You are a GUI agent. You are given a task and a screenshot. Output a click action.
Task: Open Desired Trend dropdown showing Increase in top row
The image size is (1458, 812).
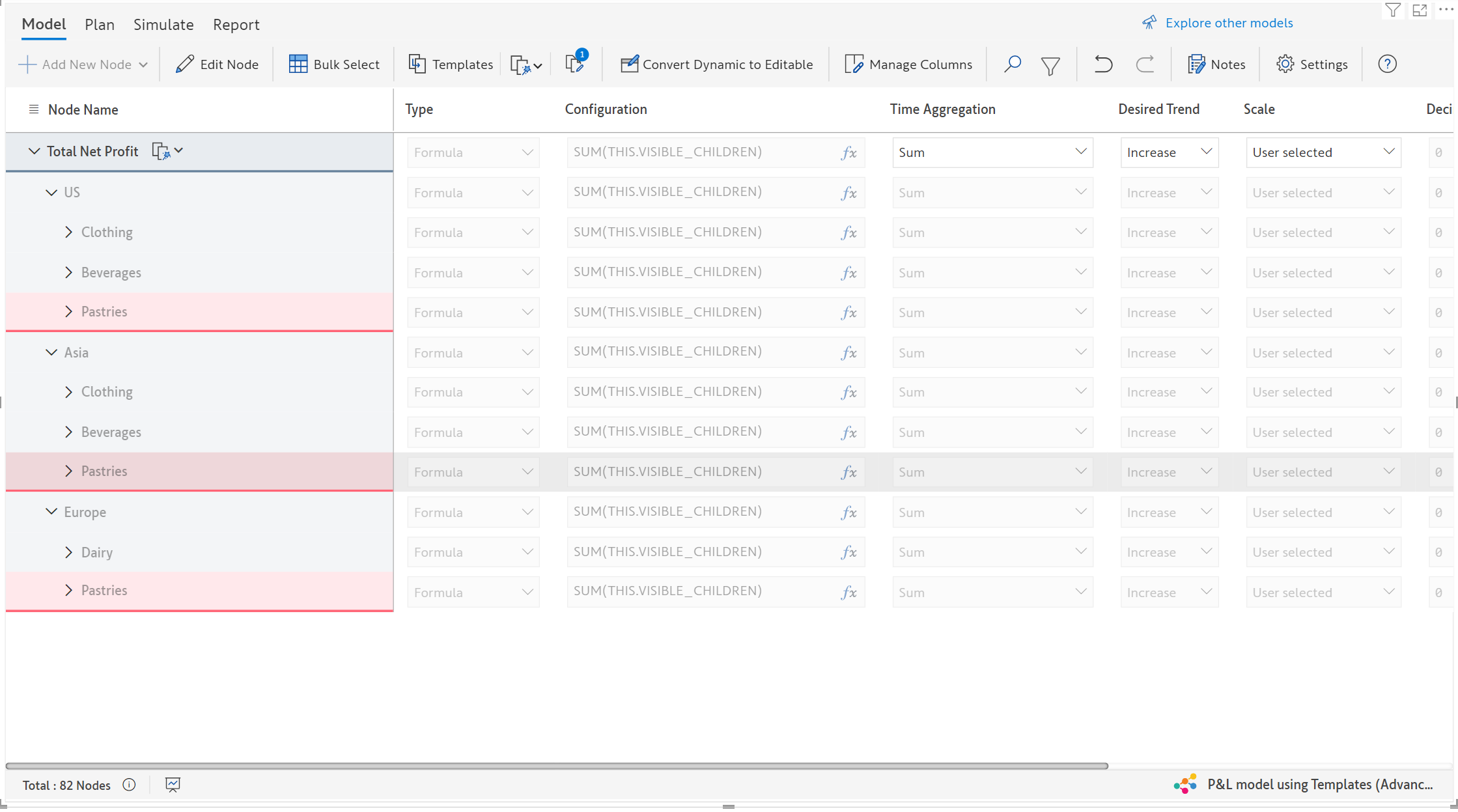point(1169,152)
